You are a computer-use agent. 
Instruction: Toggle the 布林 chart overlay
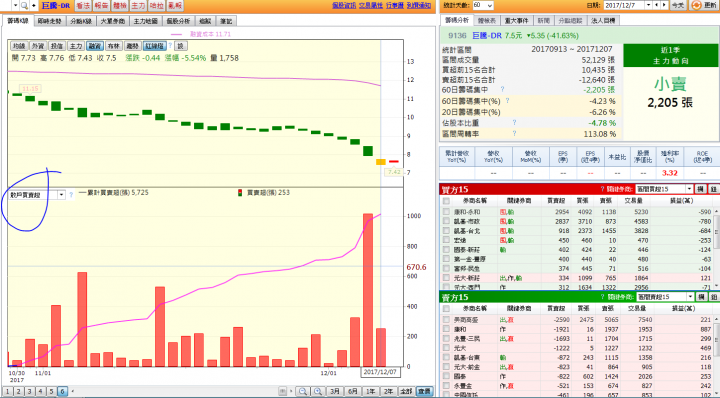113,46
